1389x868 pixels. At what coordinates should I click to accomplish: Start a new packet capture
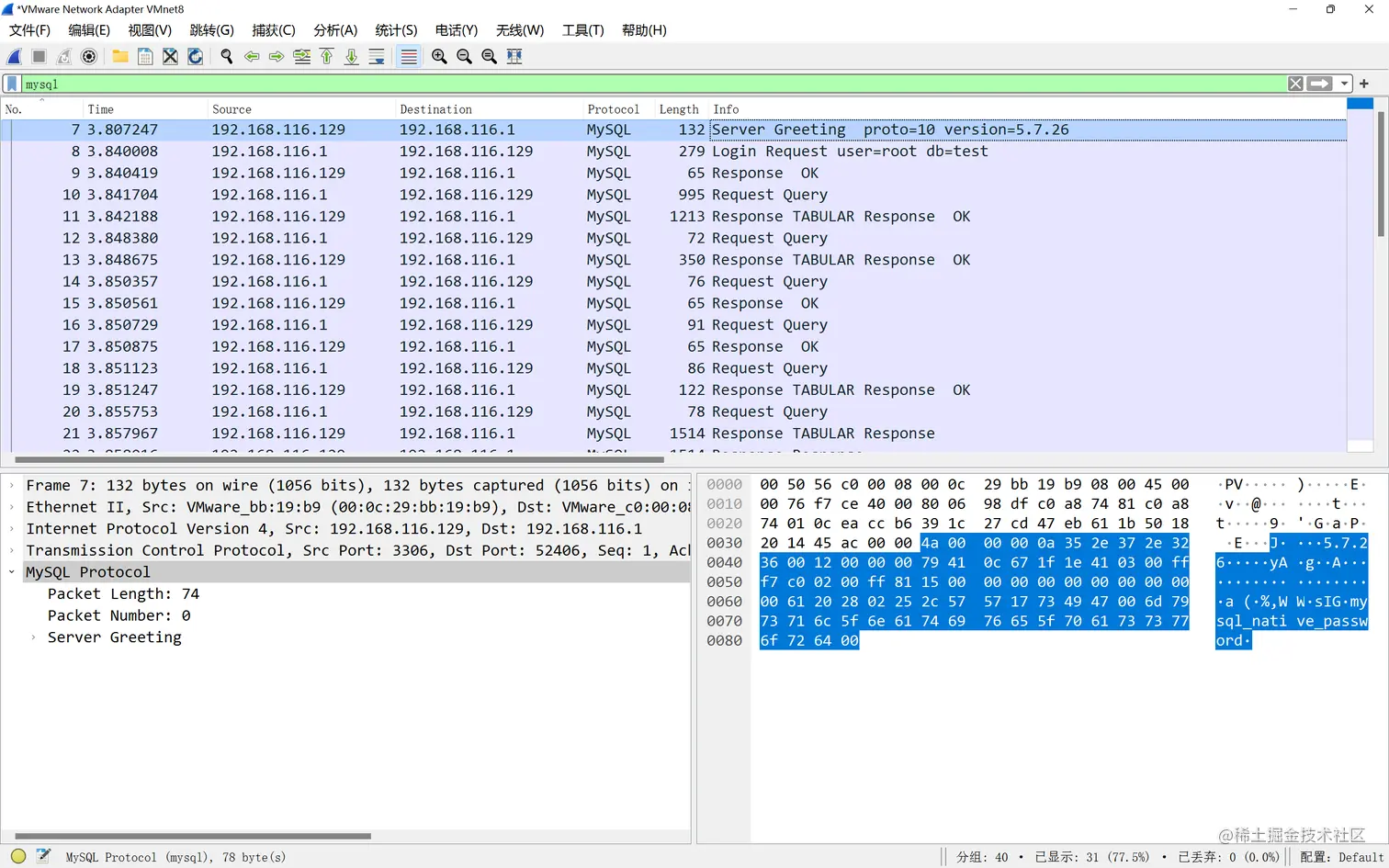pos(14,56)
